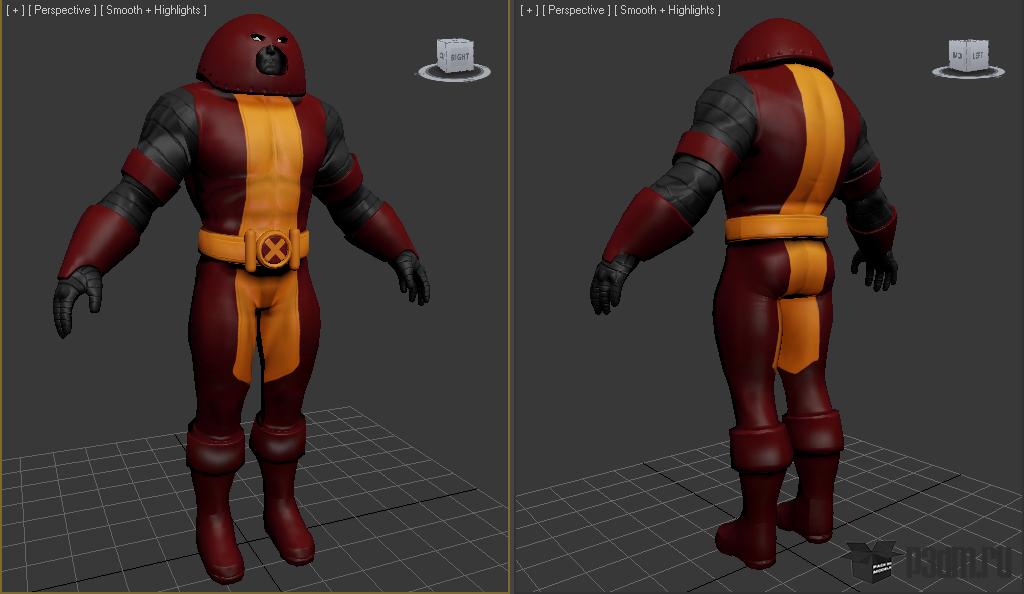Click compass ring under right viewport's ViewCube
Image resolution: width=1024 pixels, height=594 pixels.
[968, 73]
